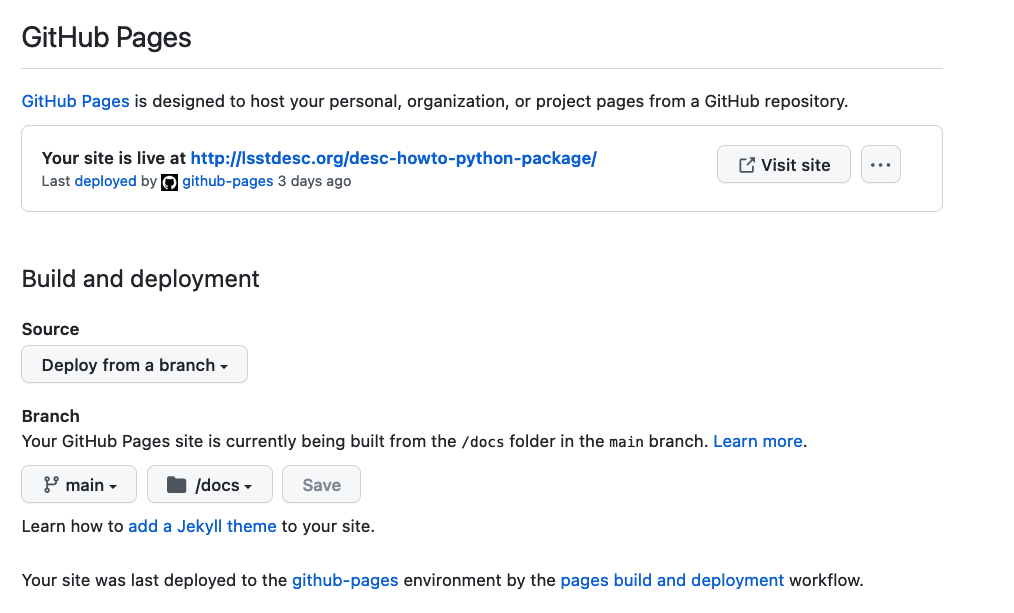Click the GitHub Pages page heading
Image resolution: width=1014 pixels, height=613 pixels.
tap(107, 38)
